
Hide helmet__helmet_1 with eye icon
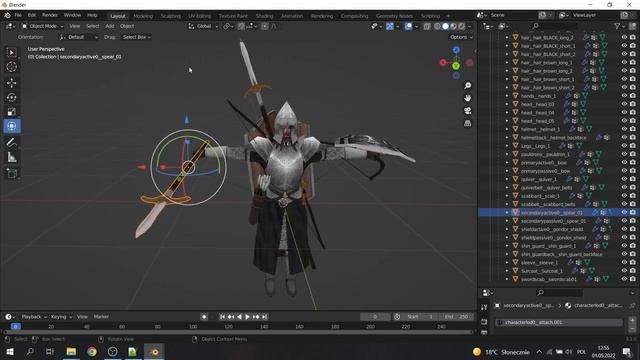pos(624,129)
